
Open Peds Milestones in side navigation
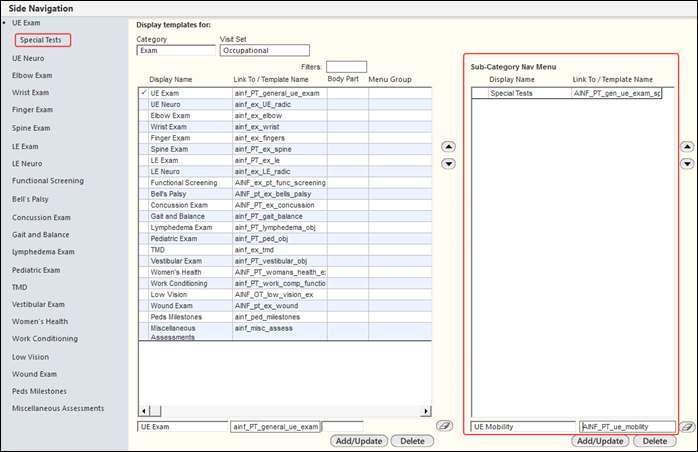[x=39, y=391]
